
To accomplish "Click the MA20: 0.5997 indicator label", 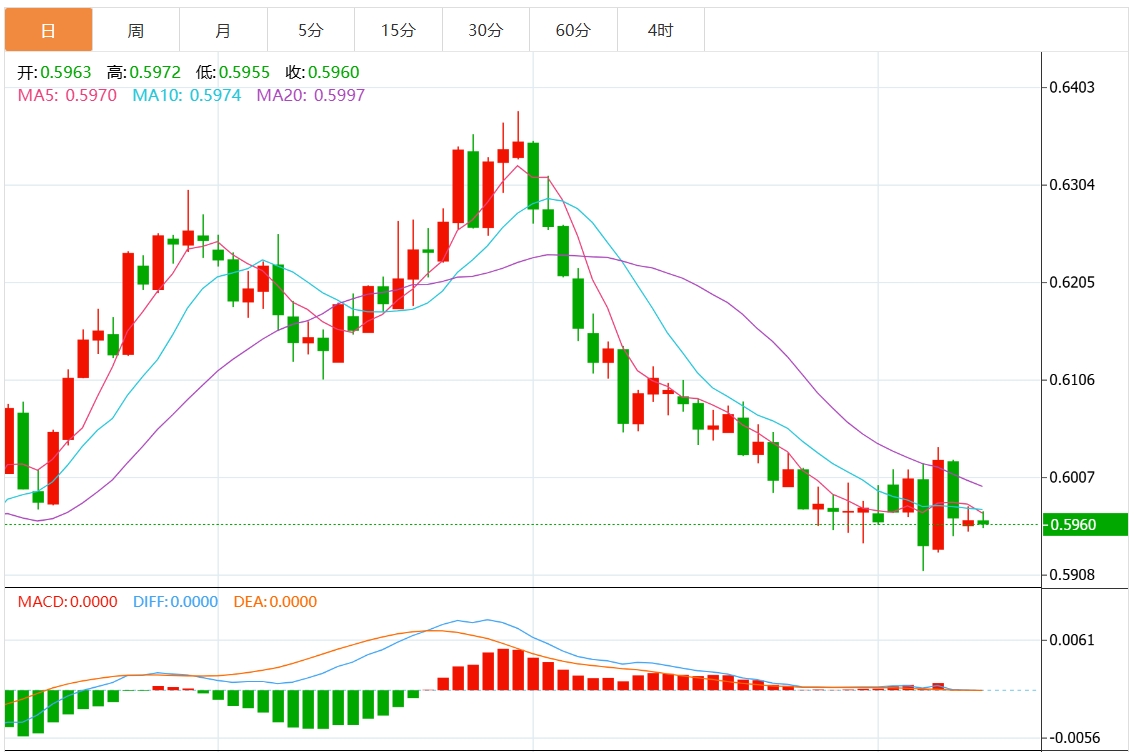I will 310,95.
